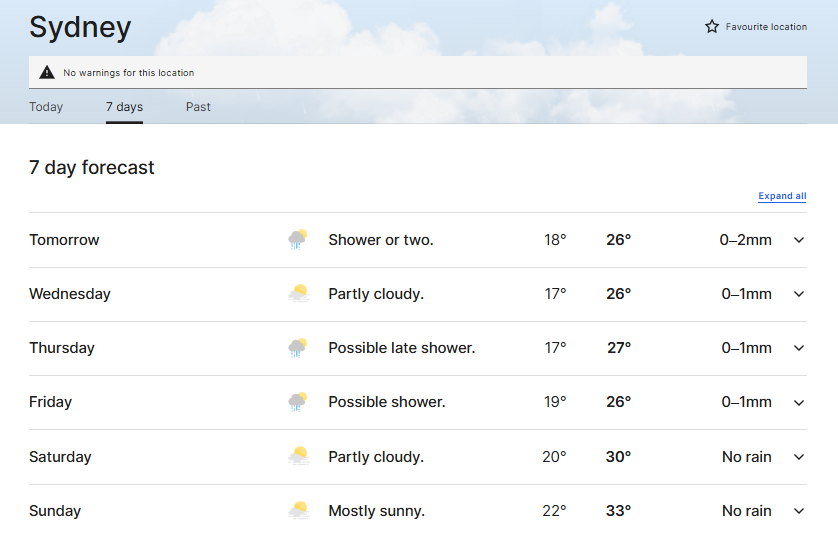Expand Sunday's forecast chevron
The width and height of the screenshot is (838, 539).
[x=799, y=511]
